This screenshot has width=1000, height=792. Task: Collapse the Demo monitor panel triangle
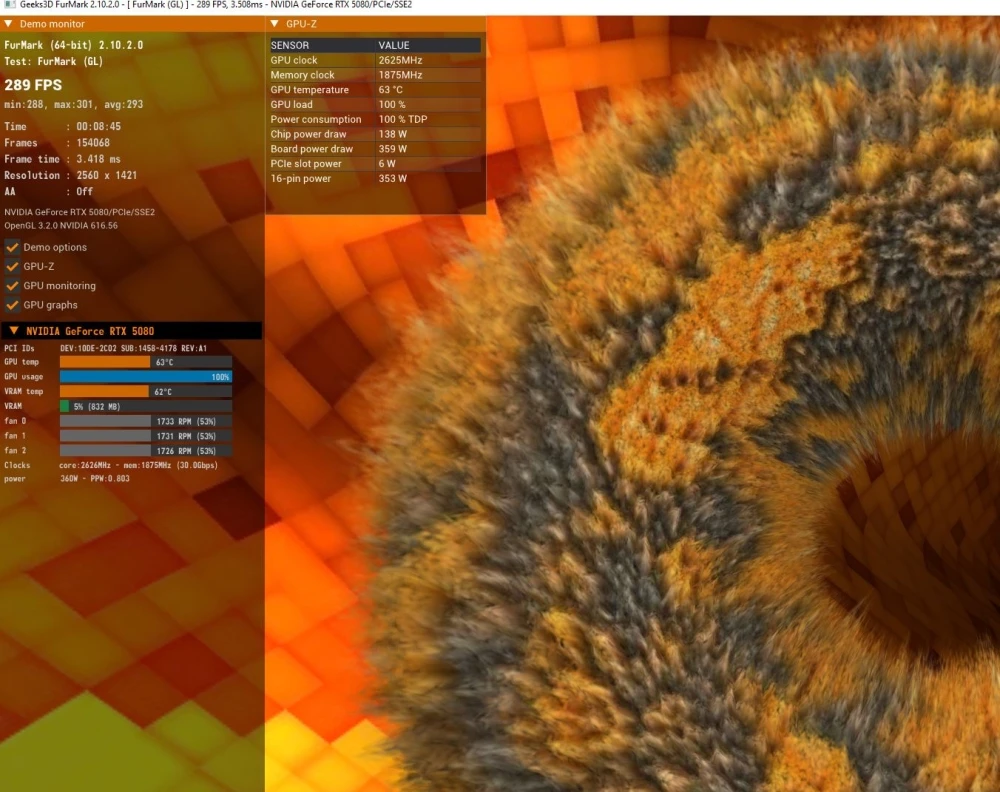(x=8, y=24)
